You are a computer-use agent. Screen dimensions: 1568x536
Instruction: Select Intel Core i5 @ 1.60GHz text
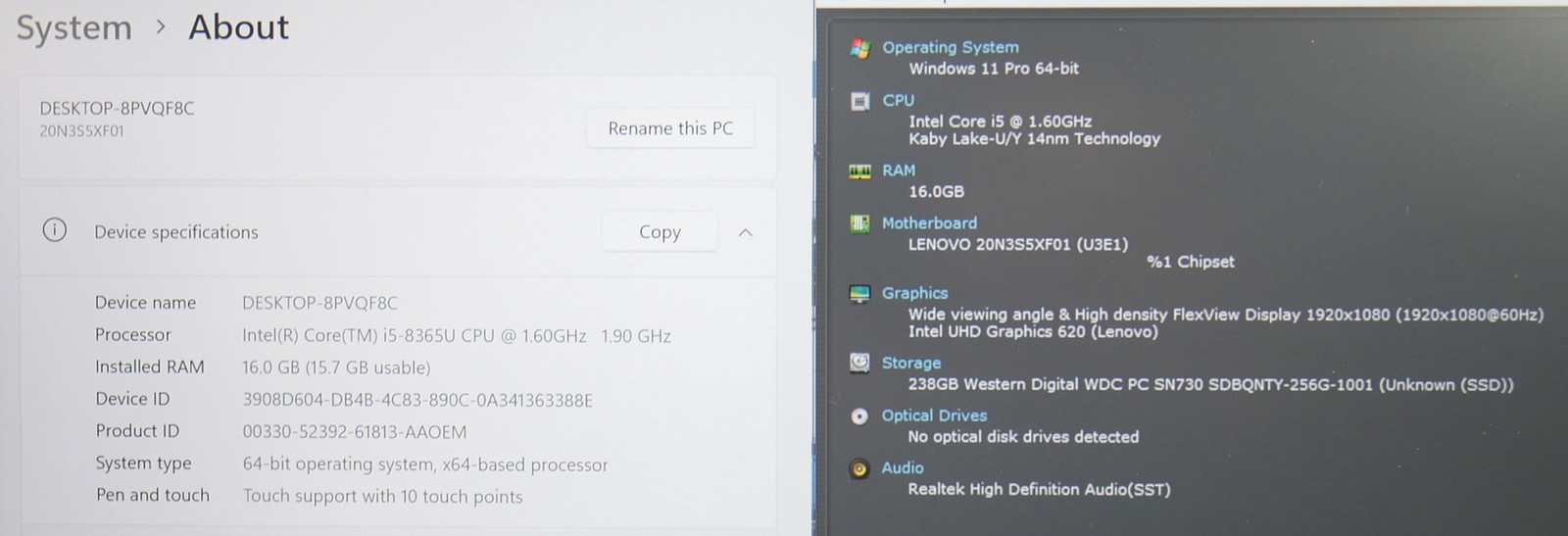coord(1000,122)
